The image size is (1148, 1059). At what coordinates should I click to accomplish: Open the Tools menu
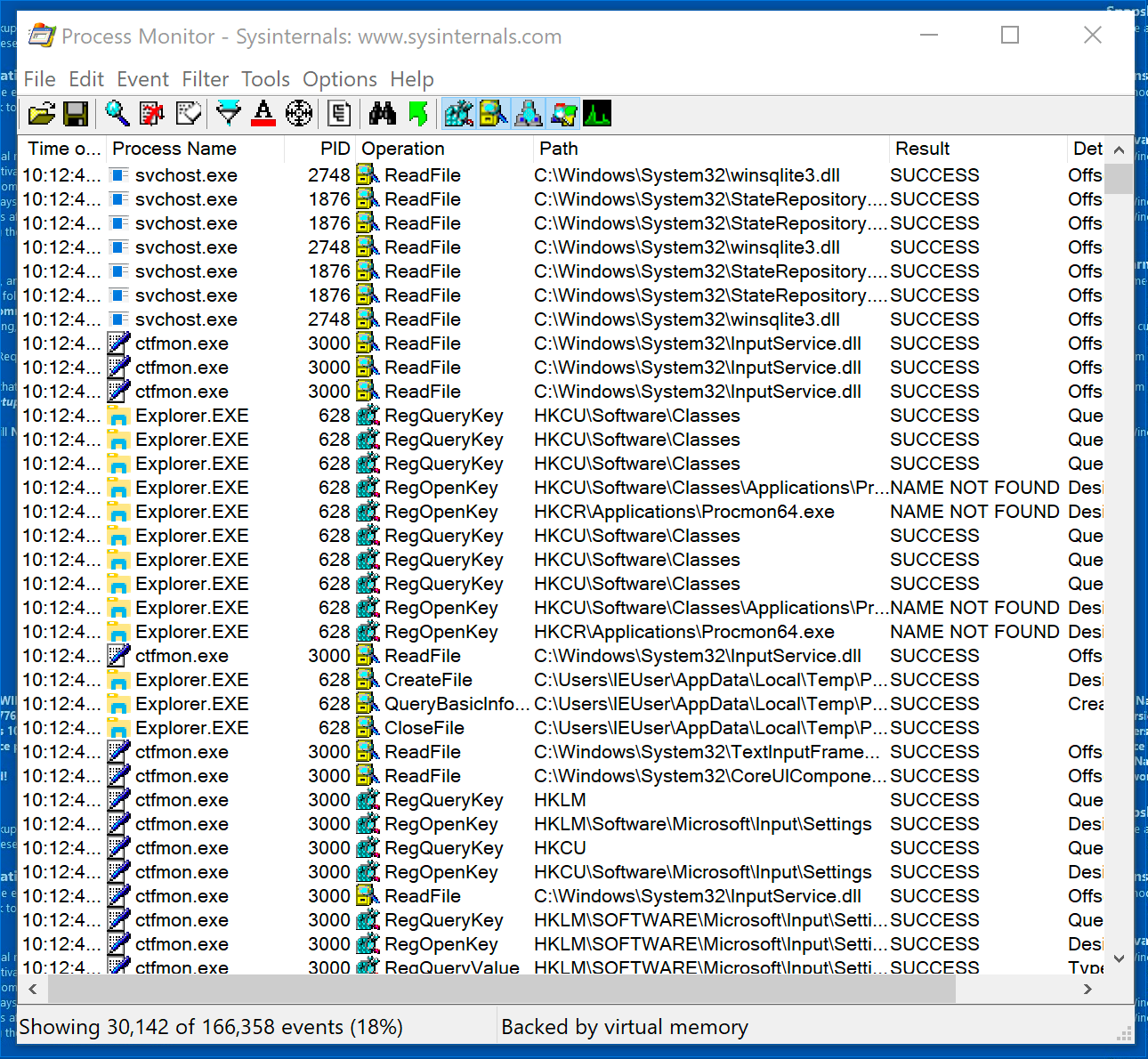pos(266,79)
